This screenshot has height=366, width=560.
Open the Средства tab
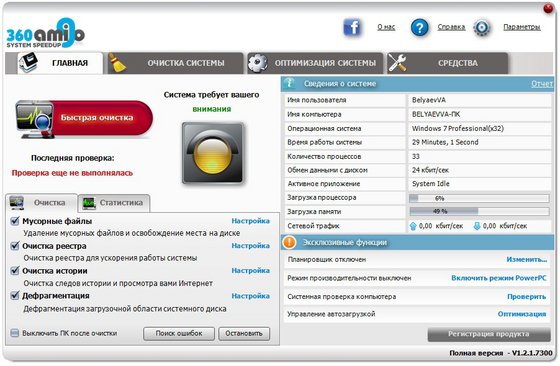coord(448,63)
